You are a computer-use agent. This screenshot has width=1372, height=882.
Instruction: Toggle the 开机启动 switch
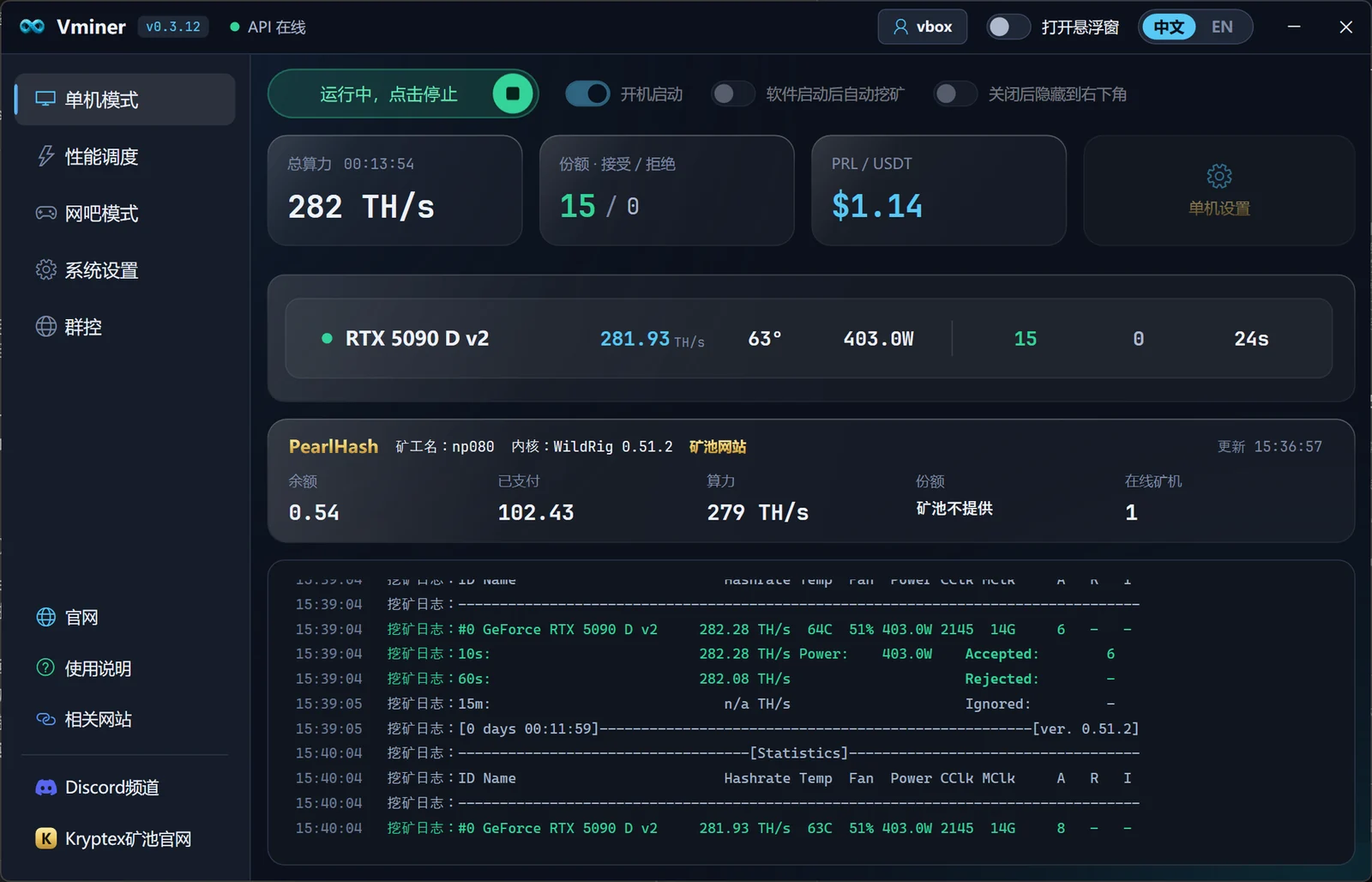tap(587, 94)
